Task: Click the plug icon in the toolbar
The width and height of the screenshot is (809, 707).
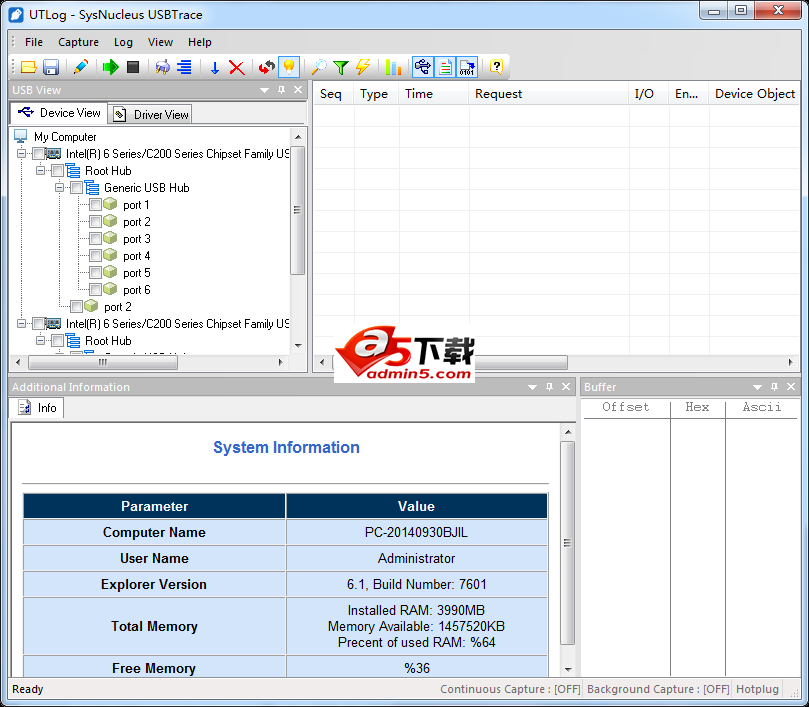Action: click(163, 67)
